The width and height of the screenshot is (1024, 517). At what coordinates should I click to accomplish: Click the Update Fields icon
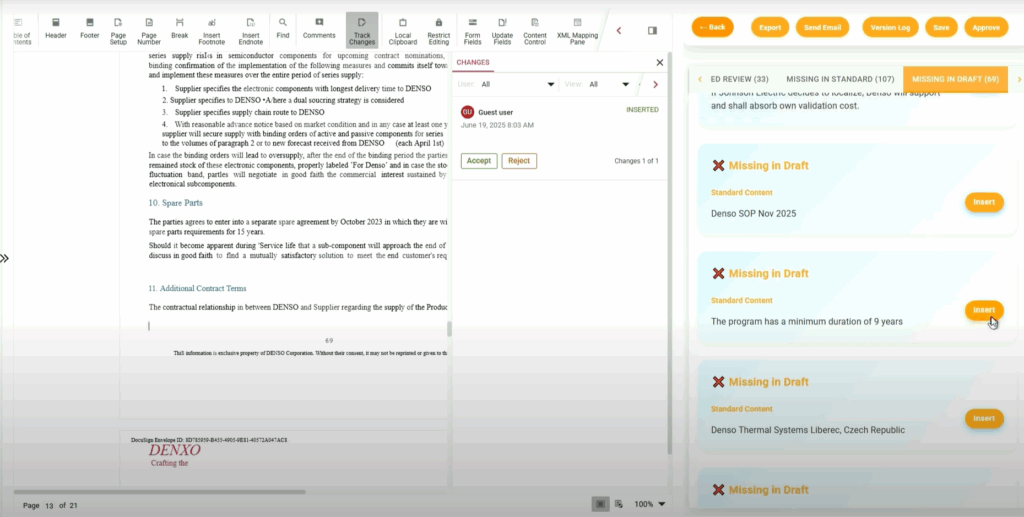click(x=502, y=29)
